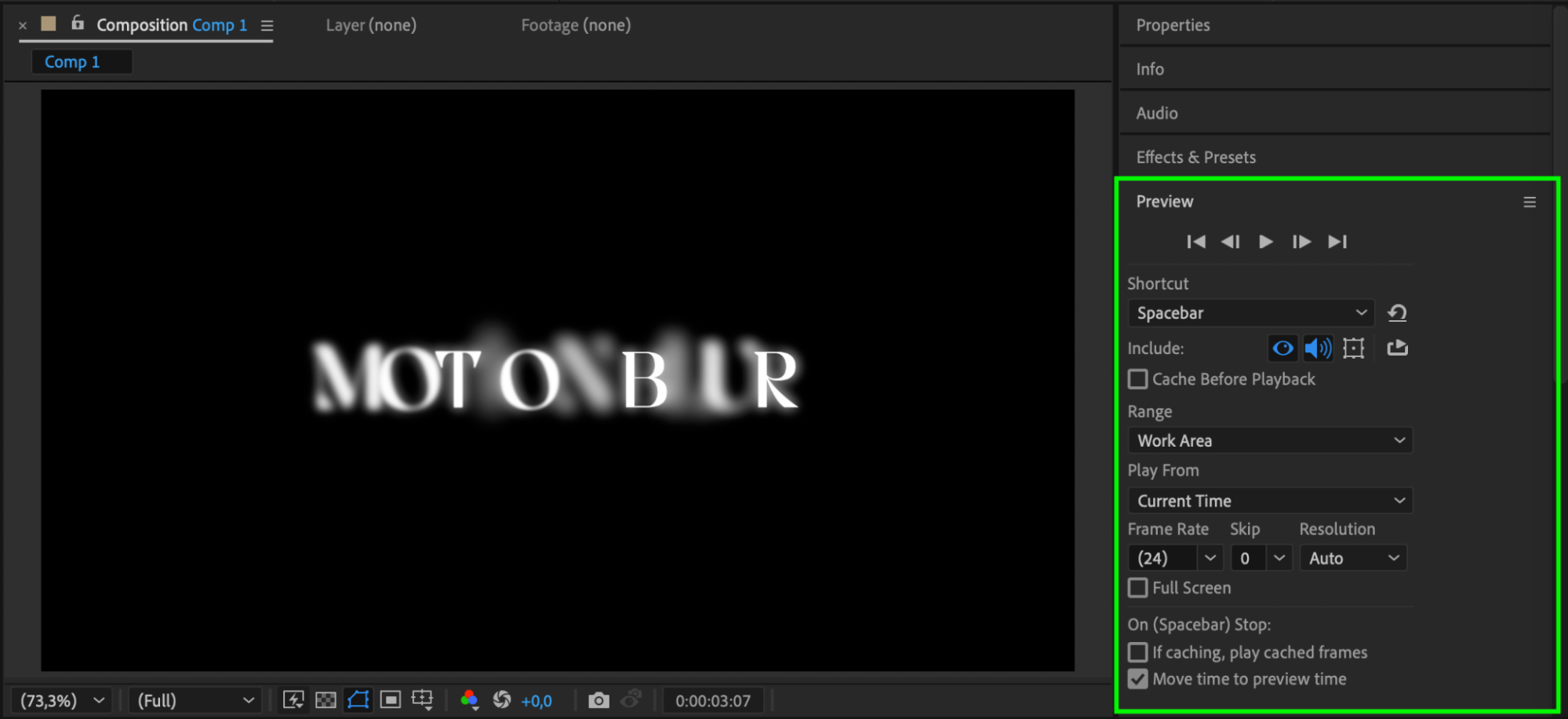The width and height of the screenshot is (1568, 719).
Task: Toggle mask and shape path visibility
Action: pos(358,700)
